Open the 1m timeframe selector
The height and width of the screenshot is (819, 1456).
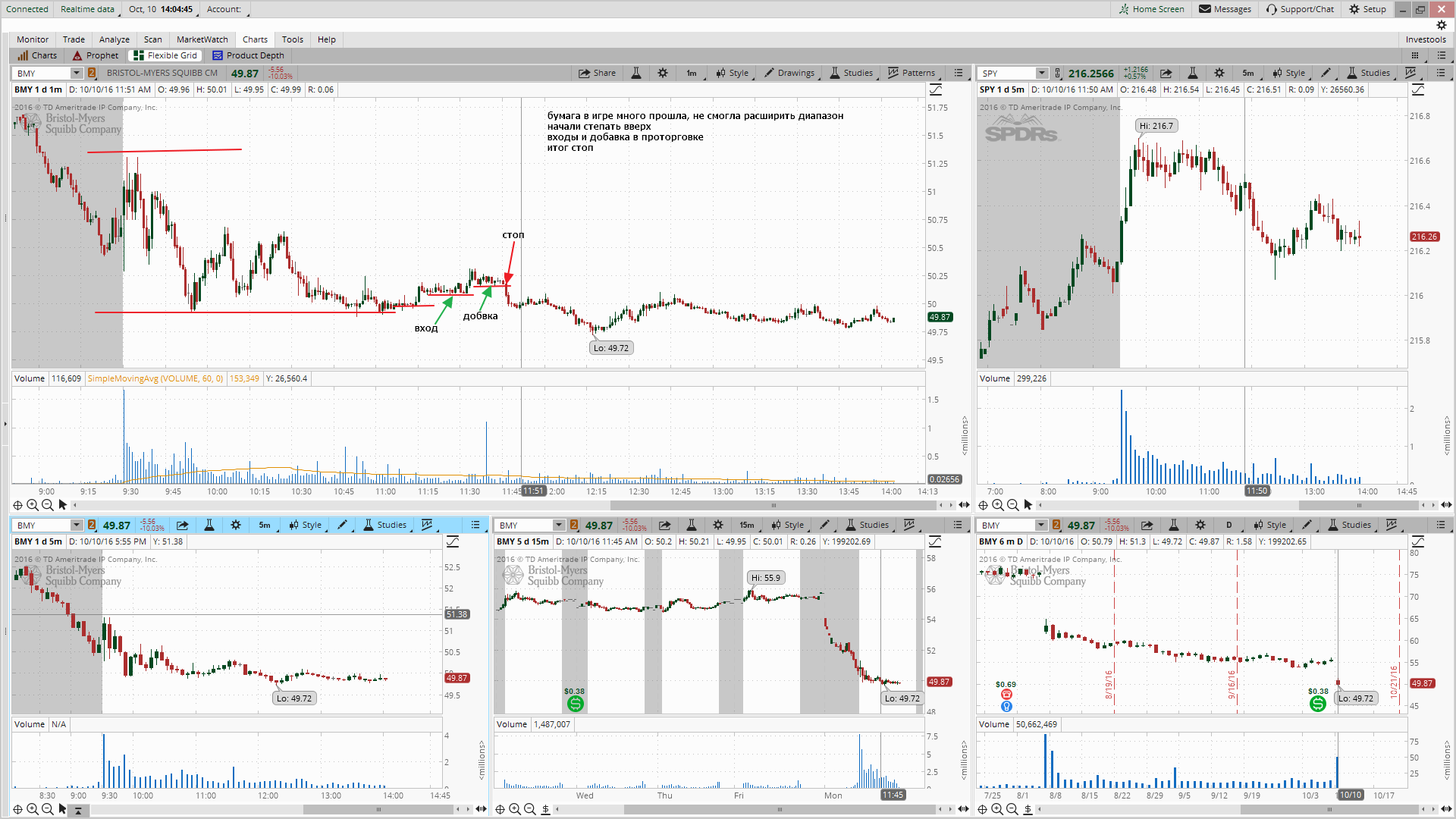click(692, 73)
